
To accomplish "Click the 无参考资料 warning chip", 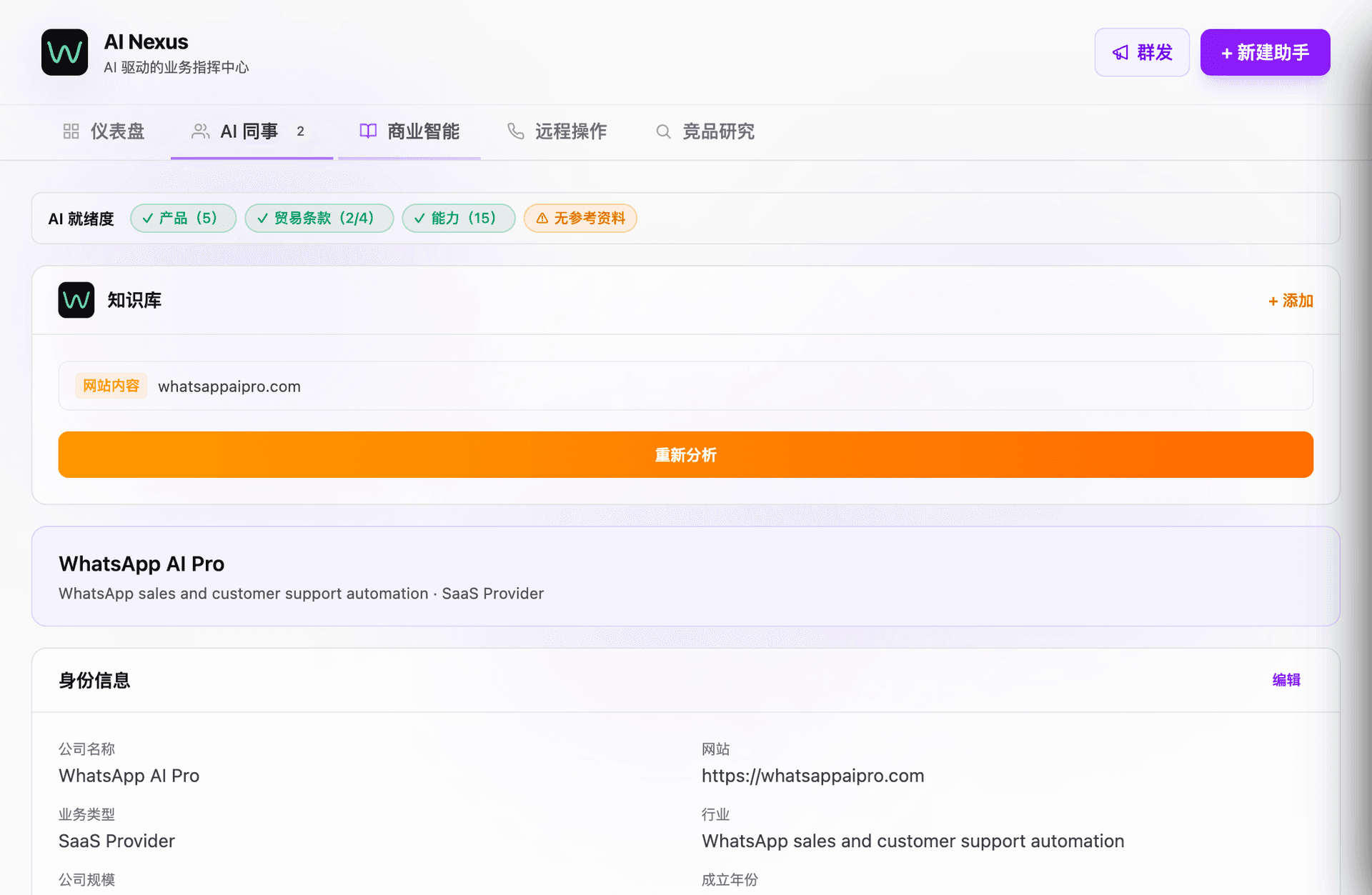I will (x=580, y=219).
